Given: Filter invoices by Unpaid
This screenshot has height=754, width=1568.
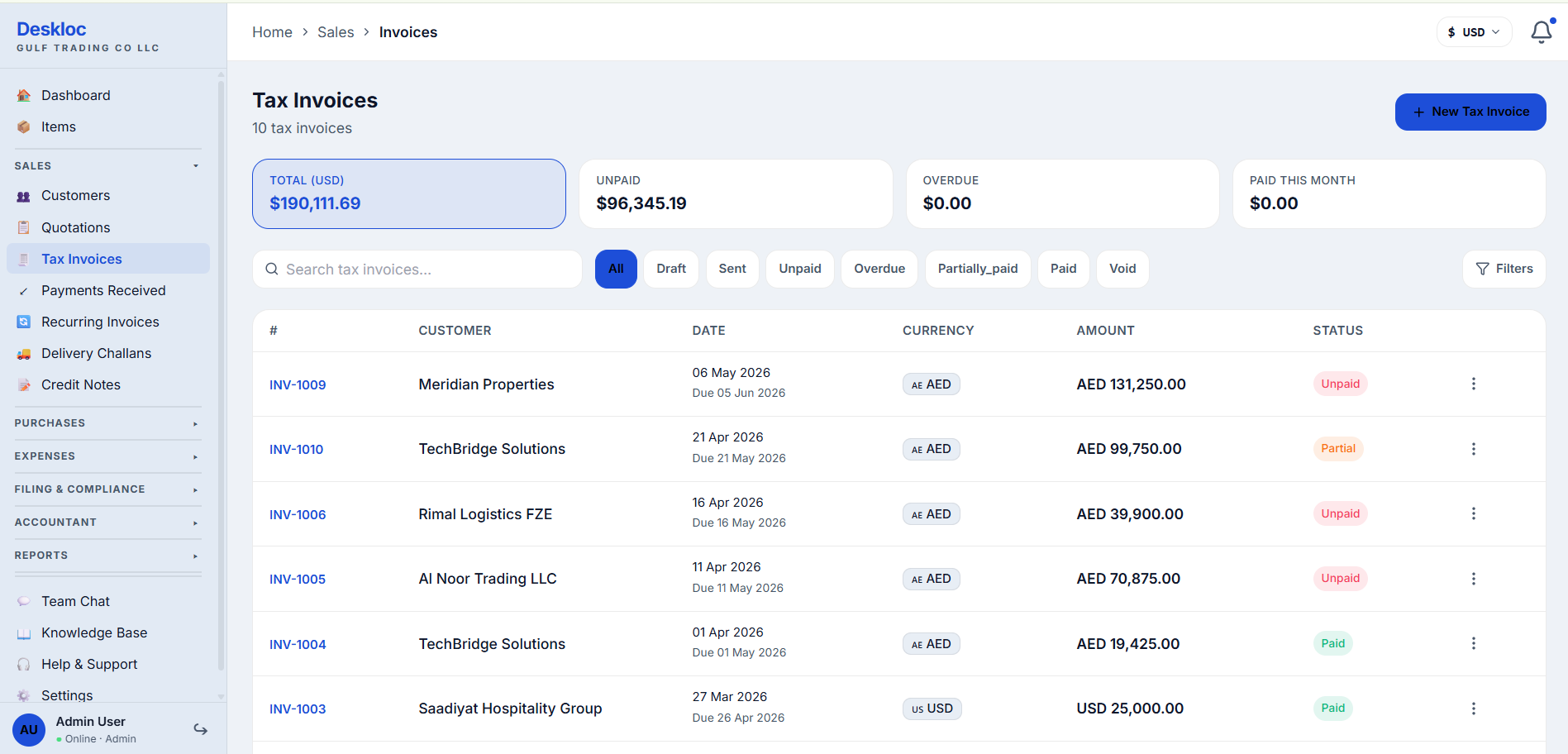Looking at the screenshot, I should point(800,269).
